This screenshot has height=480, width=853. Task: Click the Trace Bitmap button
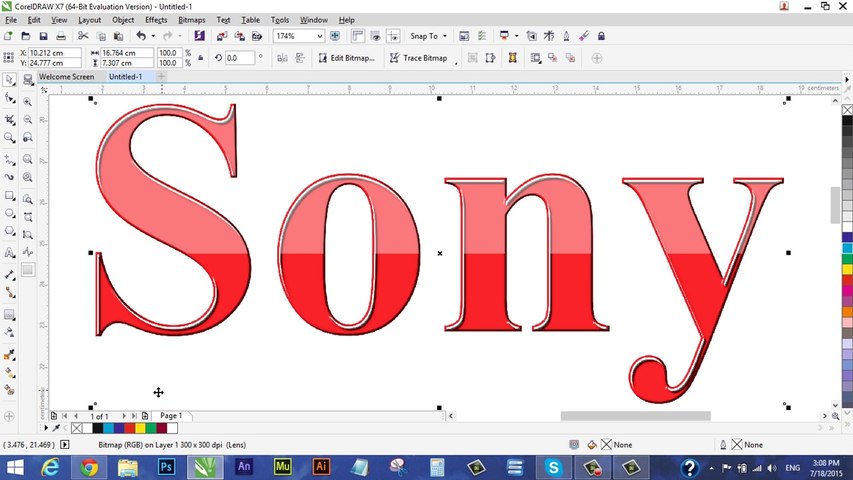pos(418,58)
